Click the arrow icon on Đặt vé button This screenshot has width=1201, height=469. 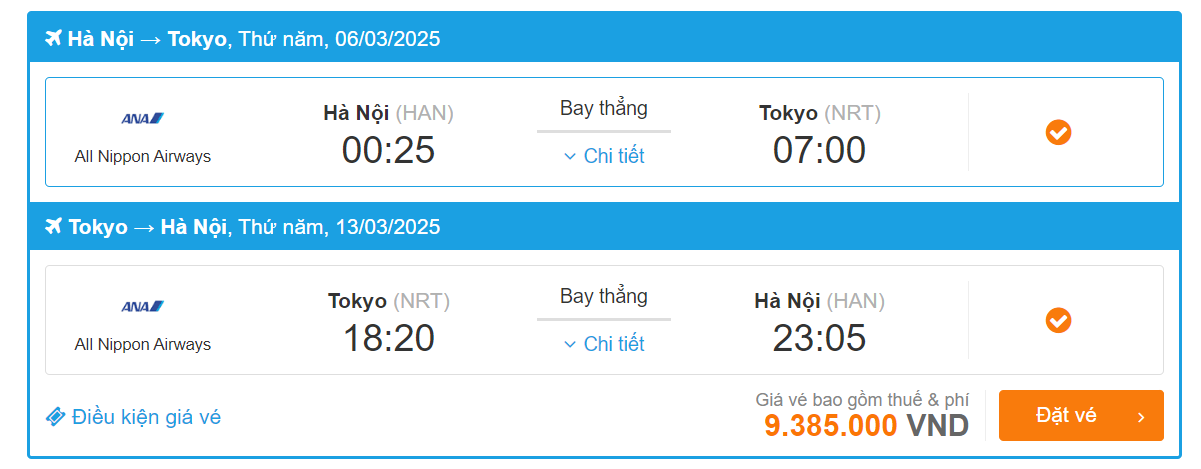pos(1141,416)
